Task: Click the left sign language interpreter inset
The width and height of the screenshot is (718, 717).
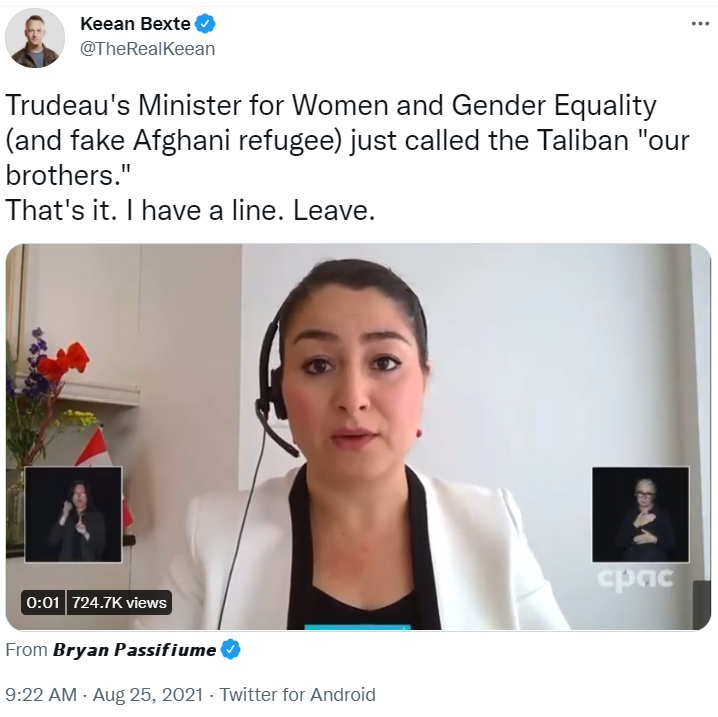Action: pyautogui.click(x=73, y=514)
